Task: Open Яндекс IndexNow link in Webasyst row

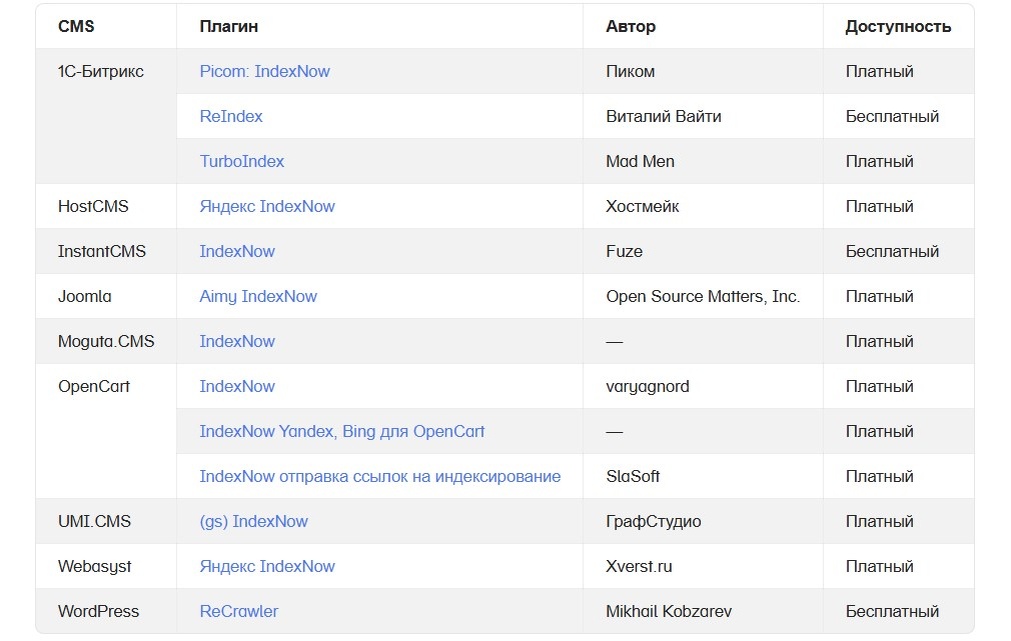Action: tap(267, 567)
